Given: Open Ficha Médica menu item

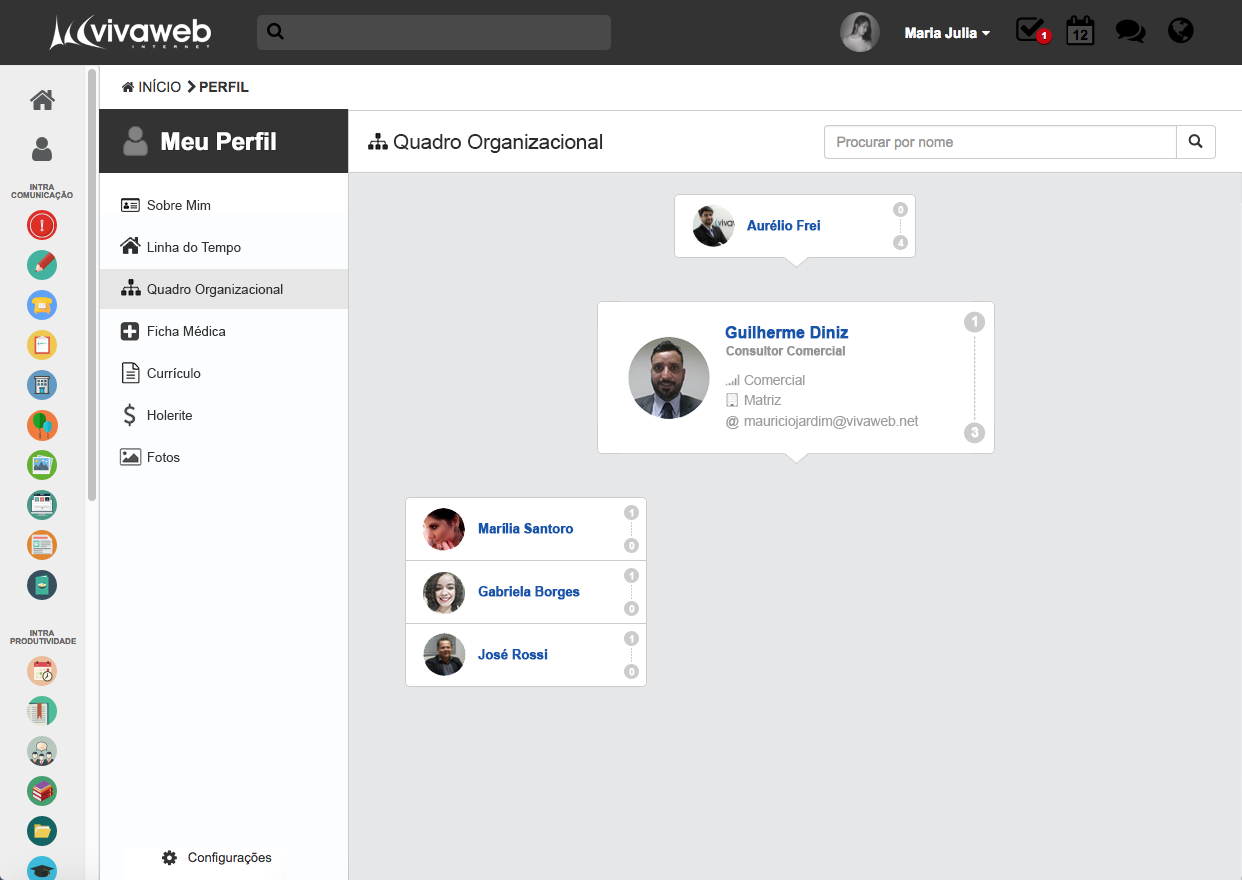Looking at the screenshot, I should click(x=186, y=331).
